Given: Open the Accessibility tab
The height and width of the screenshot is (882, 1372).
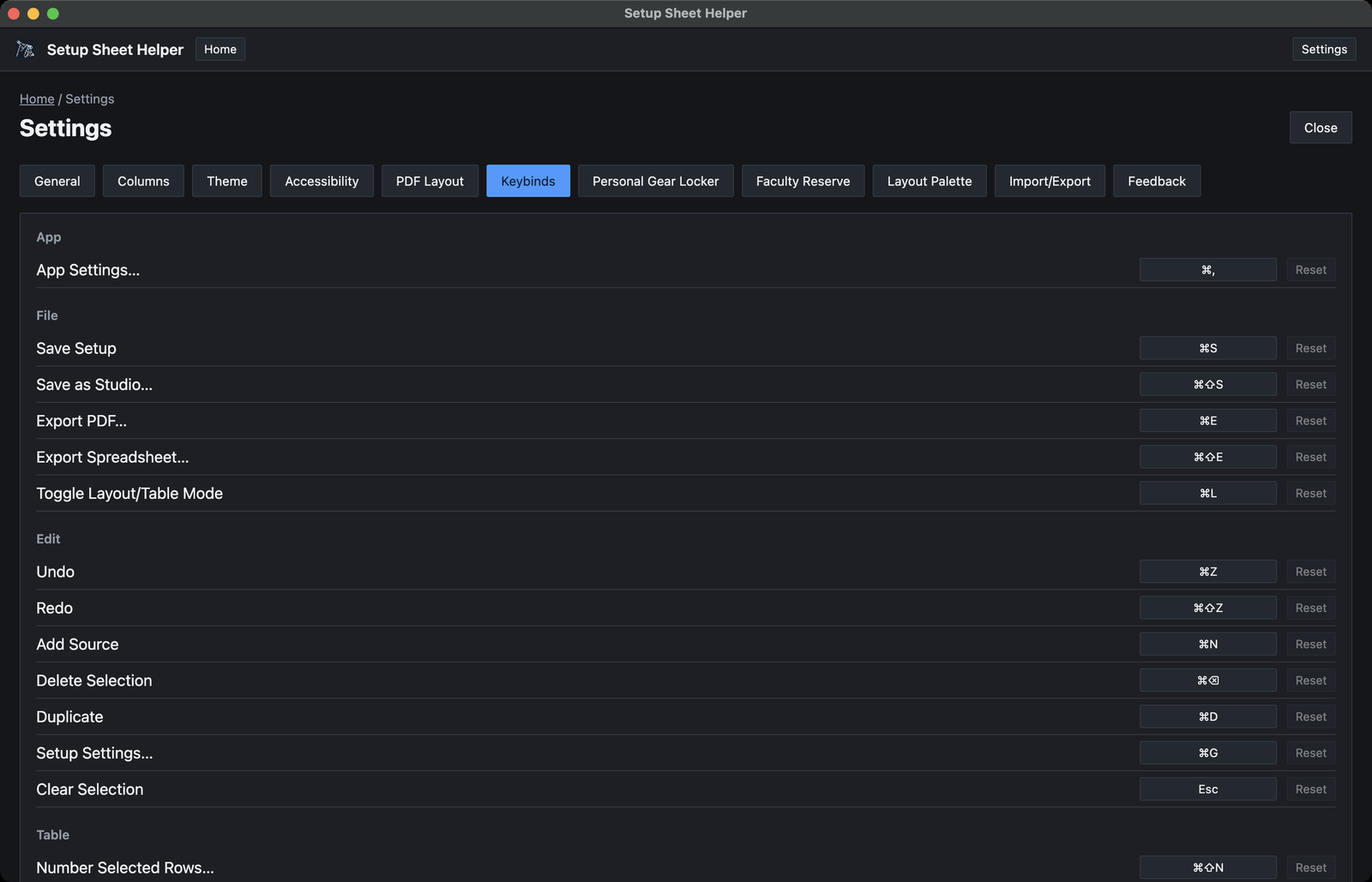Looking at the screenshot, I should 322,181.
